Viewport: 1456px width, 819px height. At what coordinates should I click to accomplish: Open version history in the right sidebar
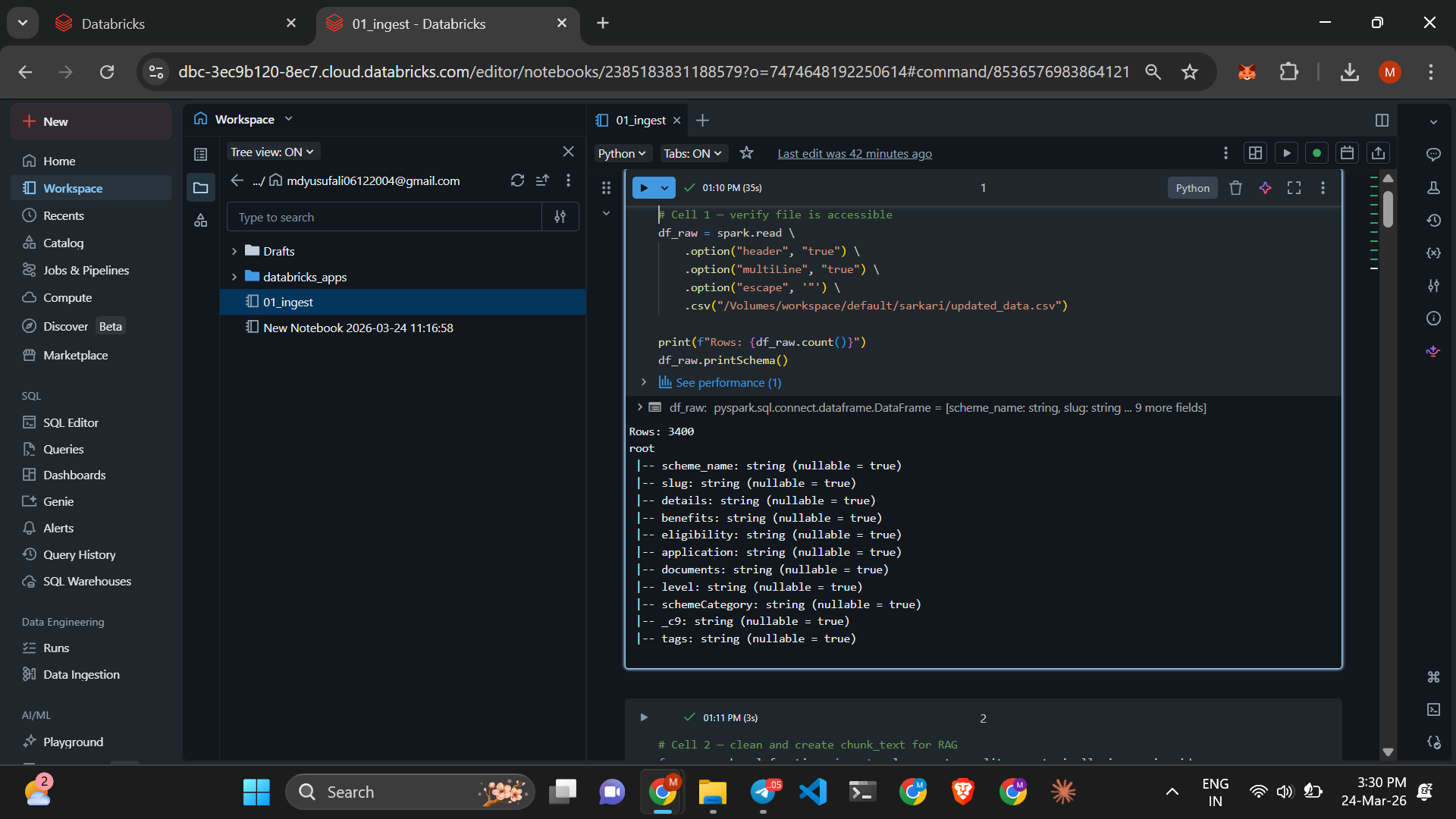pyautogui.click(x=1433, y=221)
